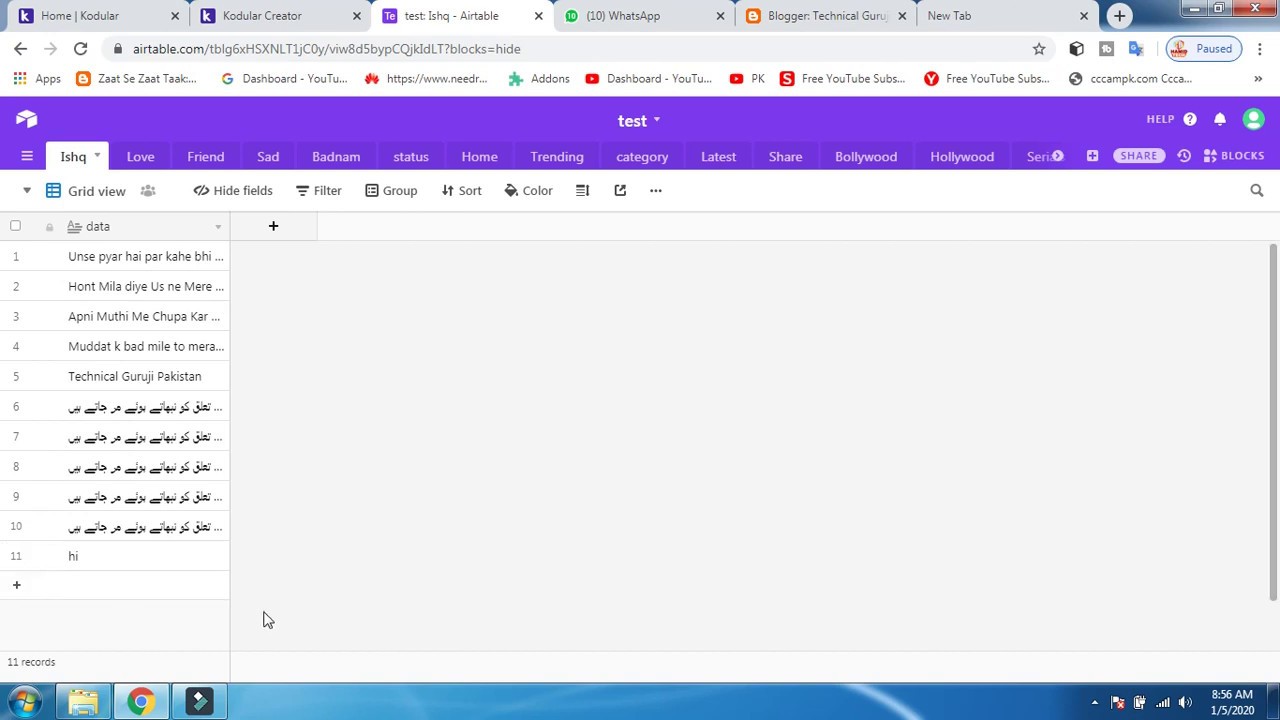Click the SHARE button
This screenshot has height=720, width=1280.
coord(1139,156)
